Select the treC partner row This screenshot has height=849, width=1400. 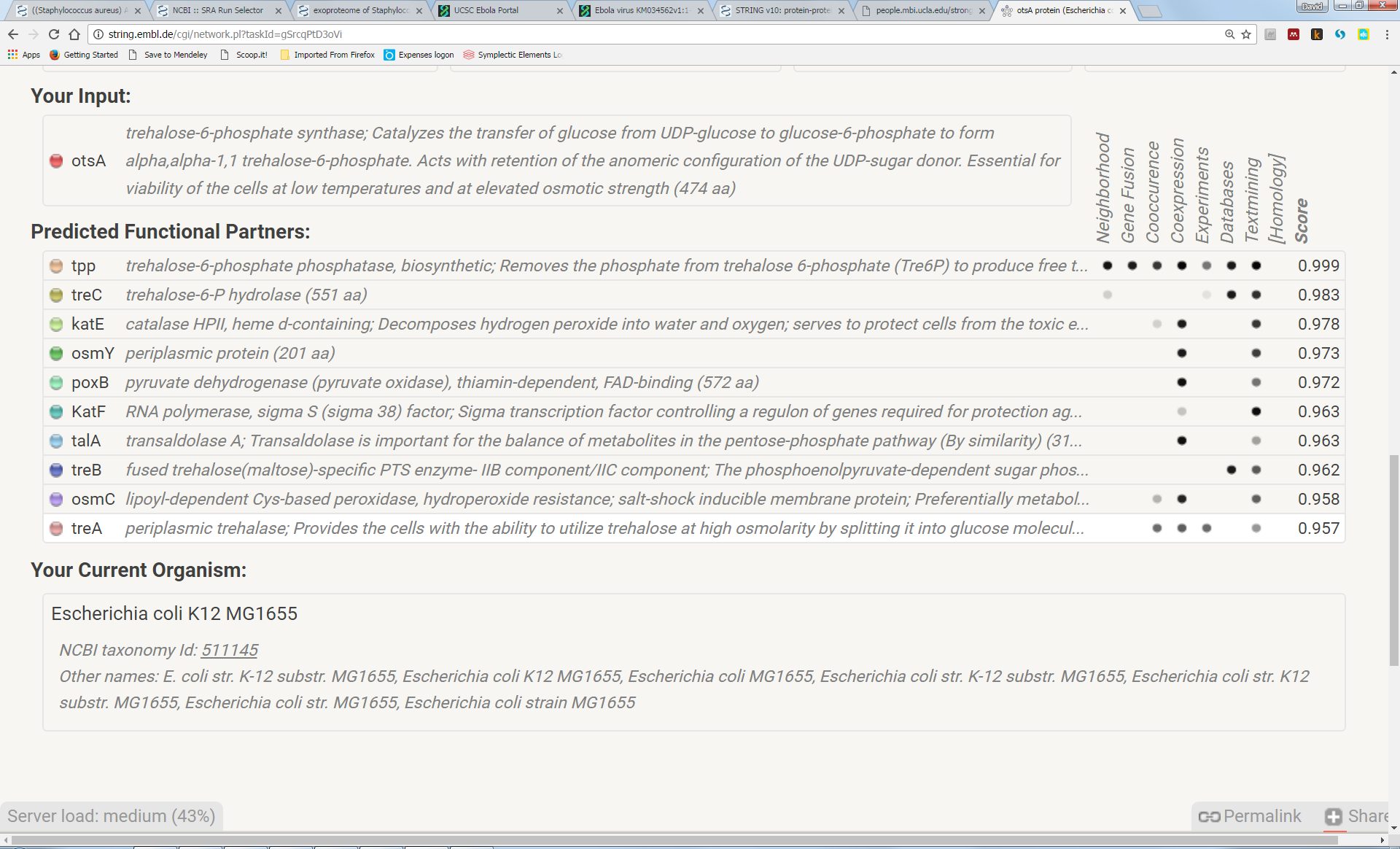86,295
